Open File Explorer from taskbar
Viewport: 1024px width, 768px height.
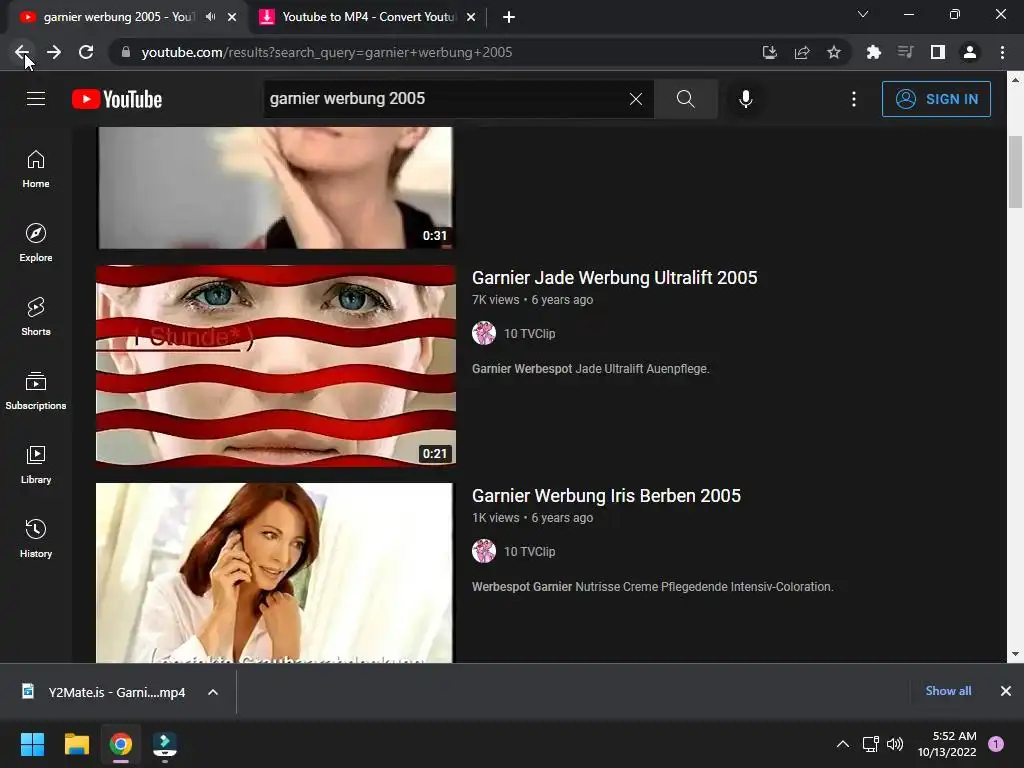(76, 744)
